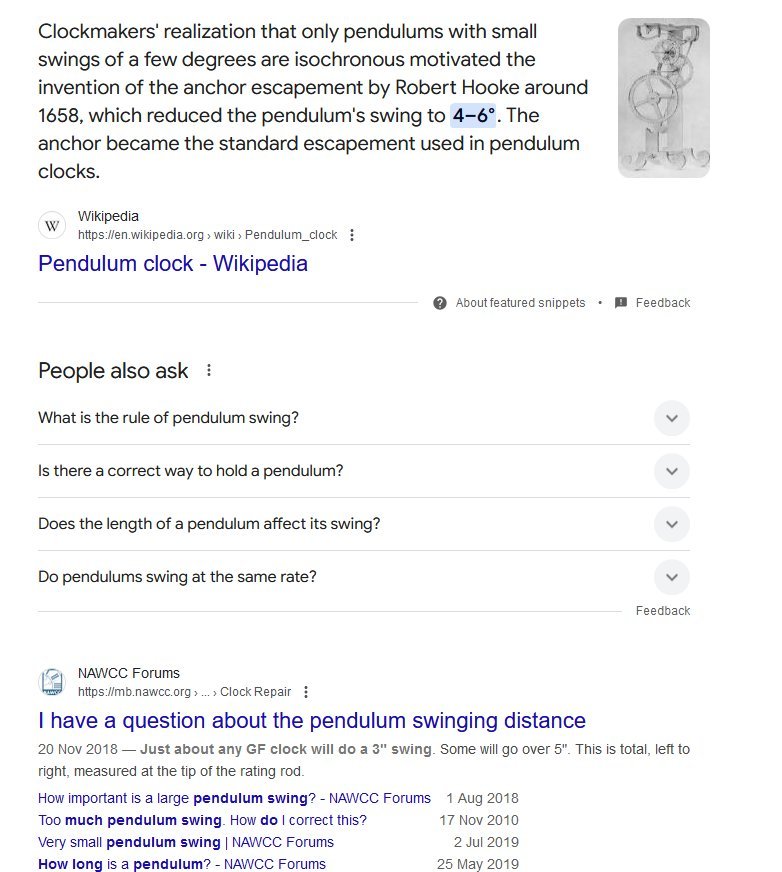Screen dimensions: 782x872
Task: Click the feedback flag icon
Action: click(621, 303)
